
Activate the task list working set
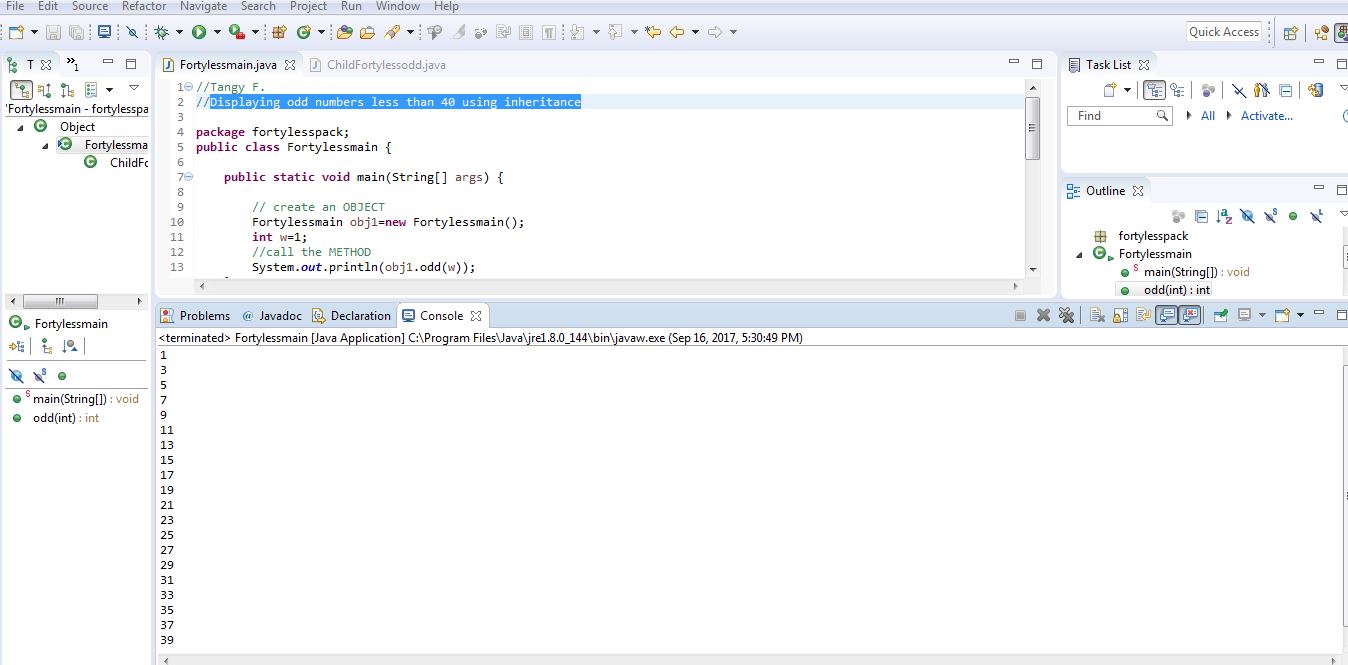pyautogui.click(x=1266, y=115)
